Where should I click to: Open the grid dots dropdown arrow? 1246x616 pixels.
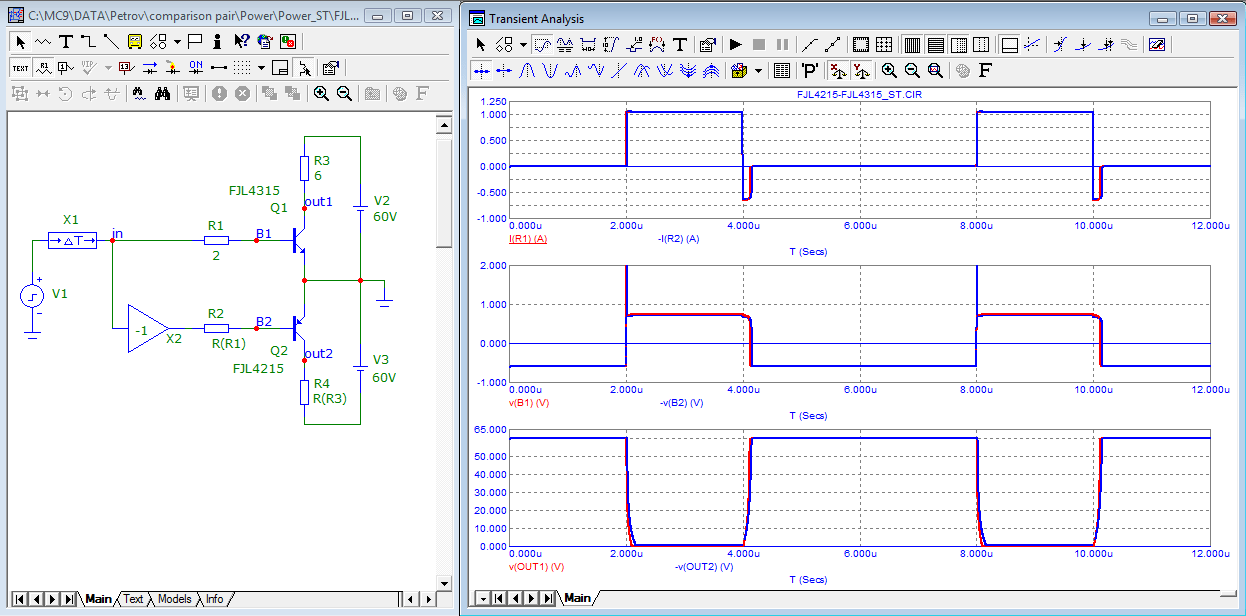[261, 67]
